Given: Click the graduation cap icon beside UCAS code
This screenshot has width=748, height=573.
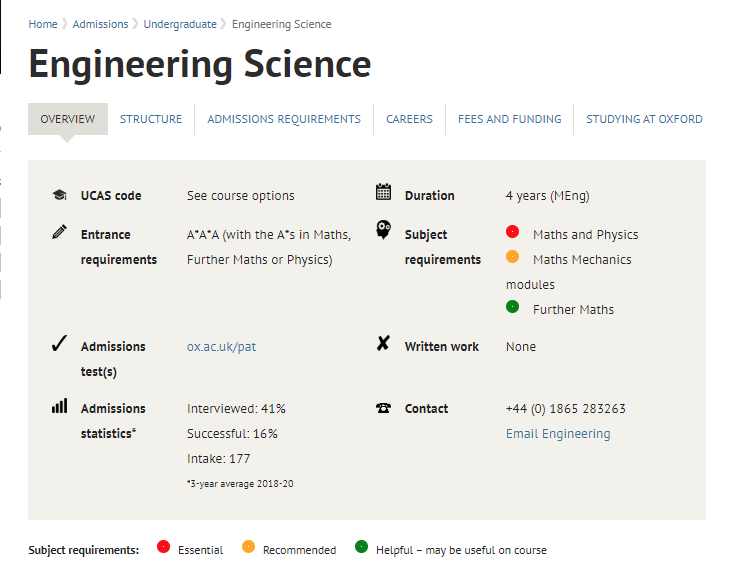Looking at the screenshot, I should pyautogui.click(x=60, y=195).
